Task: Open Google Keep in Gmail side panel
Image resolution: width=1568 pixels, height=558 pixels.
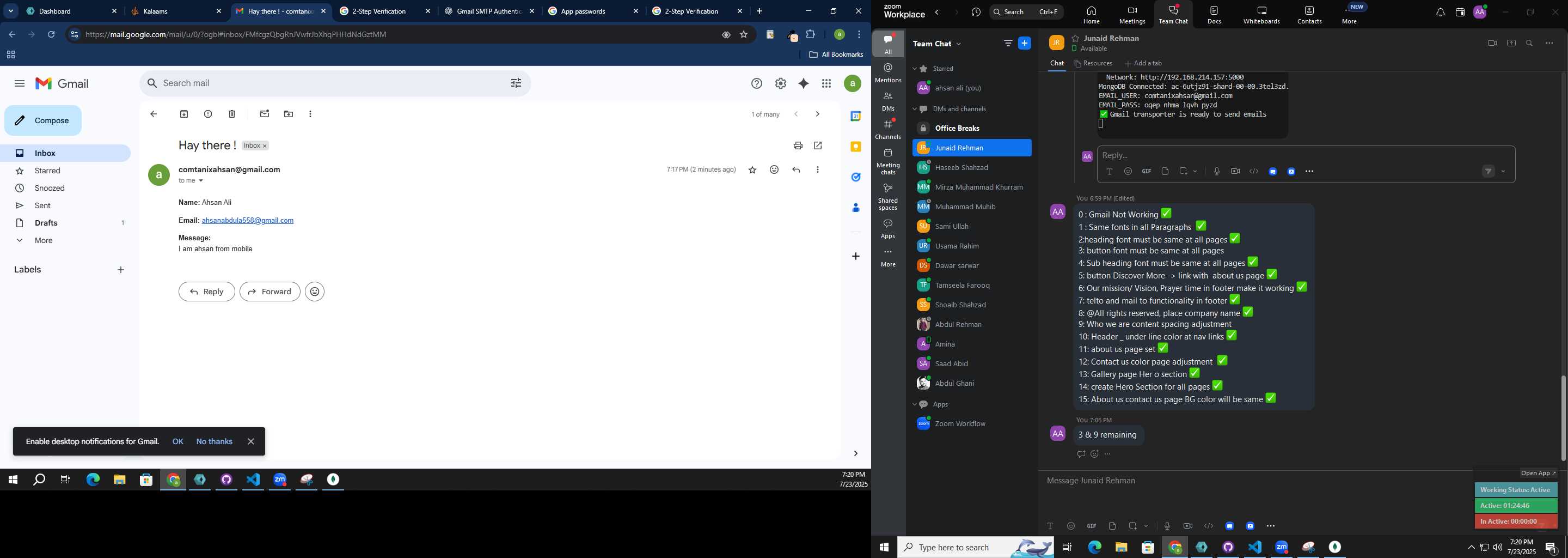Action: [x=856, y=147]
